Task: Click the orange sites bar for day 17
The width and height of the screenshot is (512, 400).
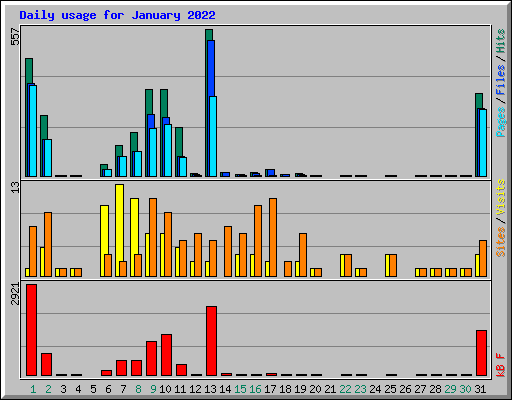Action: [273, 238]
